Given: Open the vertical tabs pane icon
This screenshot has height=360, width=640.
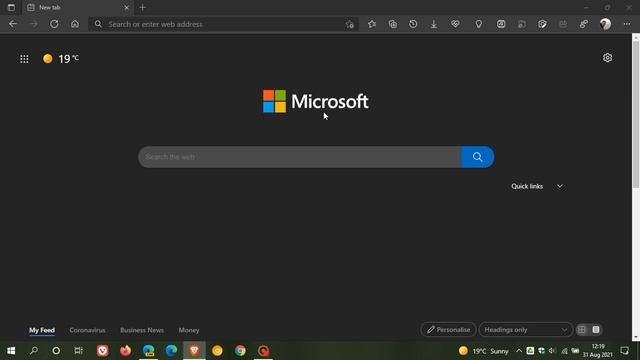Looking at the screenshot, I should point(11,7).
